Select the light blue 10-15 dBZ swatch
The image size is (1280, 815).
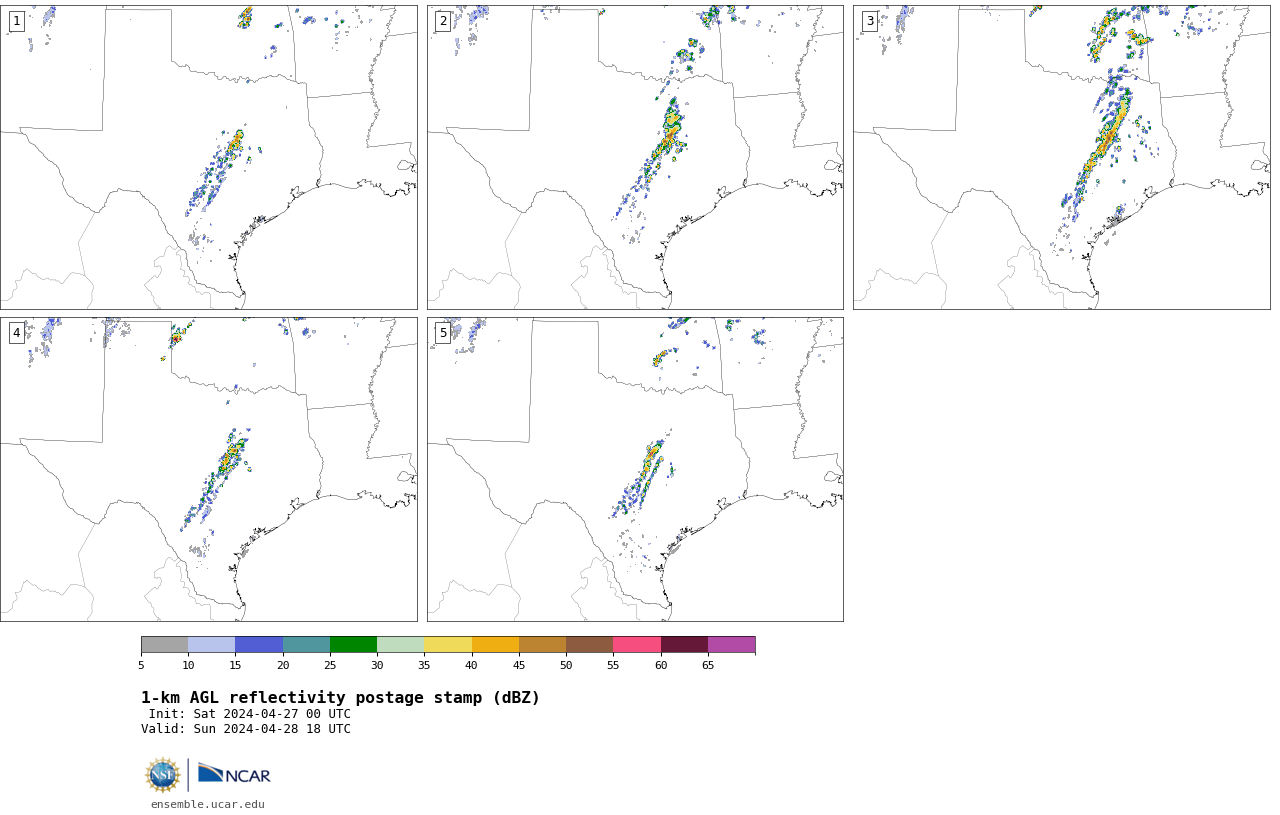tap(211, 644)
